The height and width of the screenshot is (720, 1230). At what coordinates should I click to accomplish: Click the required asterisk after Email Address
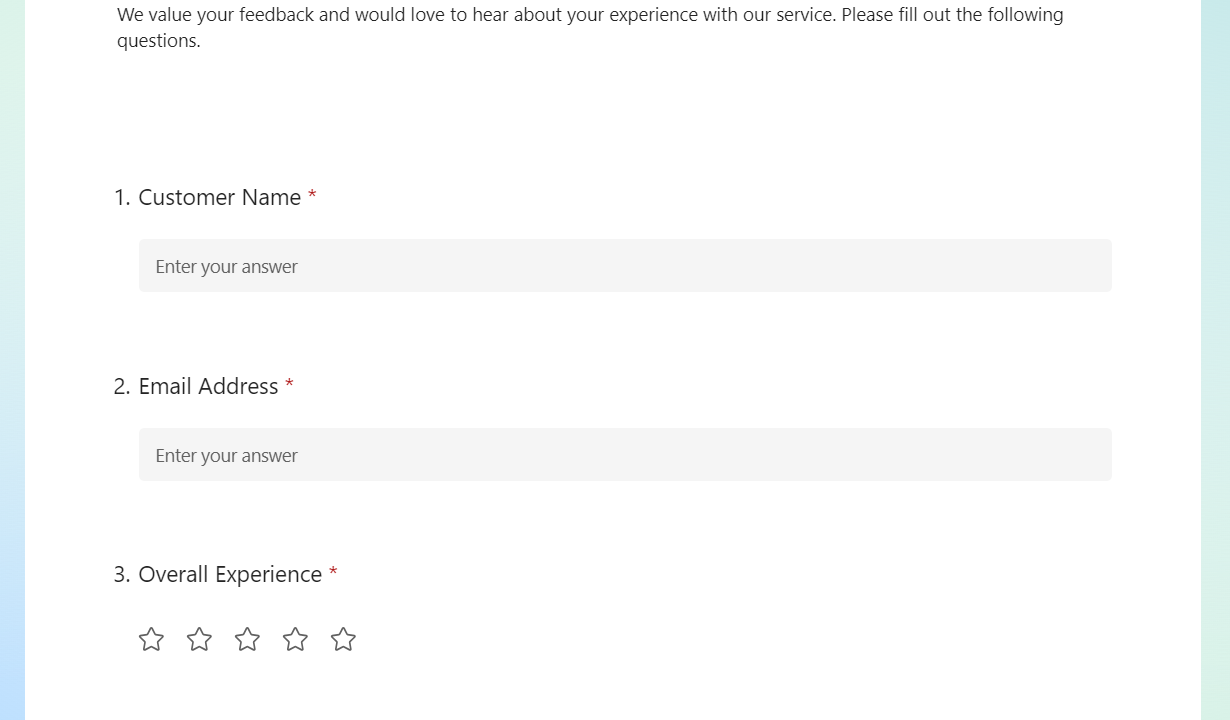[289, 386]
